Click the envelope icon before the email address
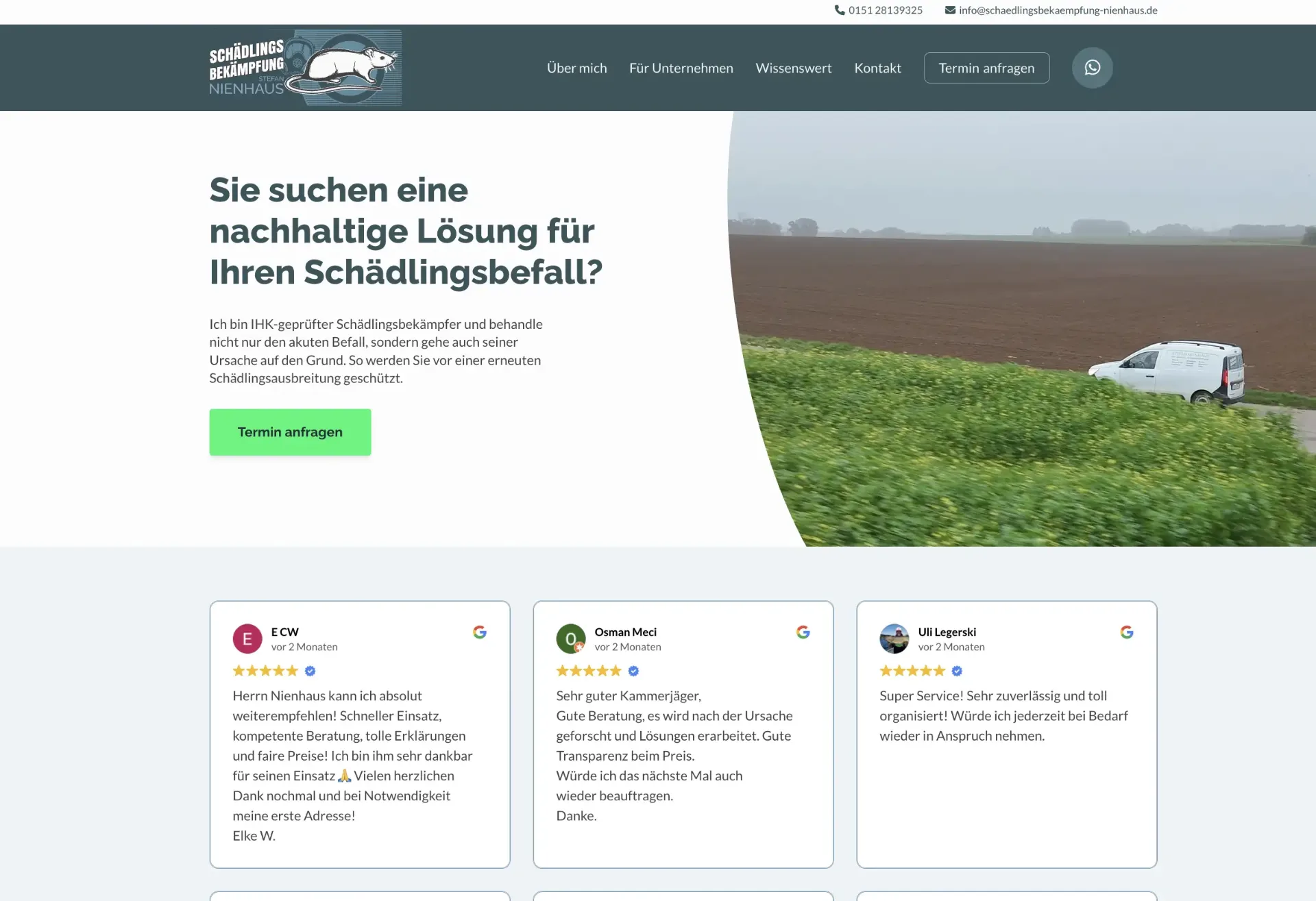 pos(949,10)
